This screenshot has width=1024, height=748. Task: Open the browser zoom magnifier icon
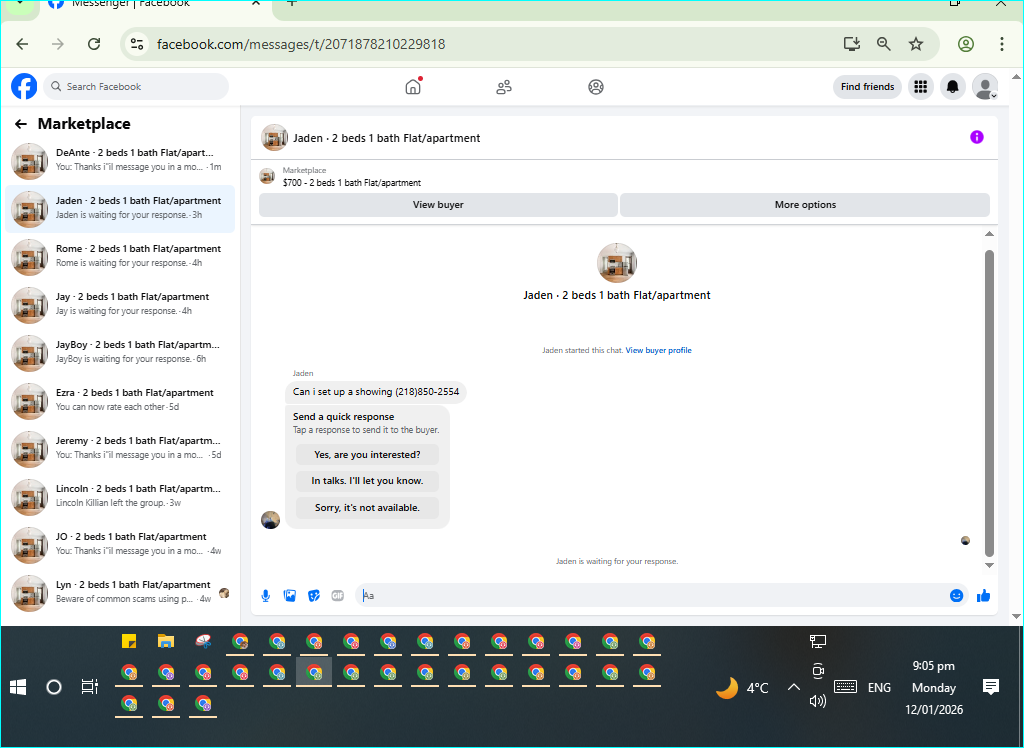click(884, 44)
